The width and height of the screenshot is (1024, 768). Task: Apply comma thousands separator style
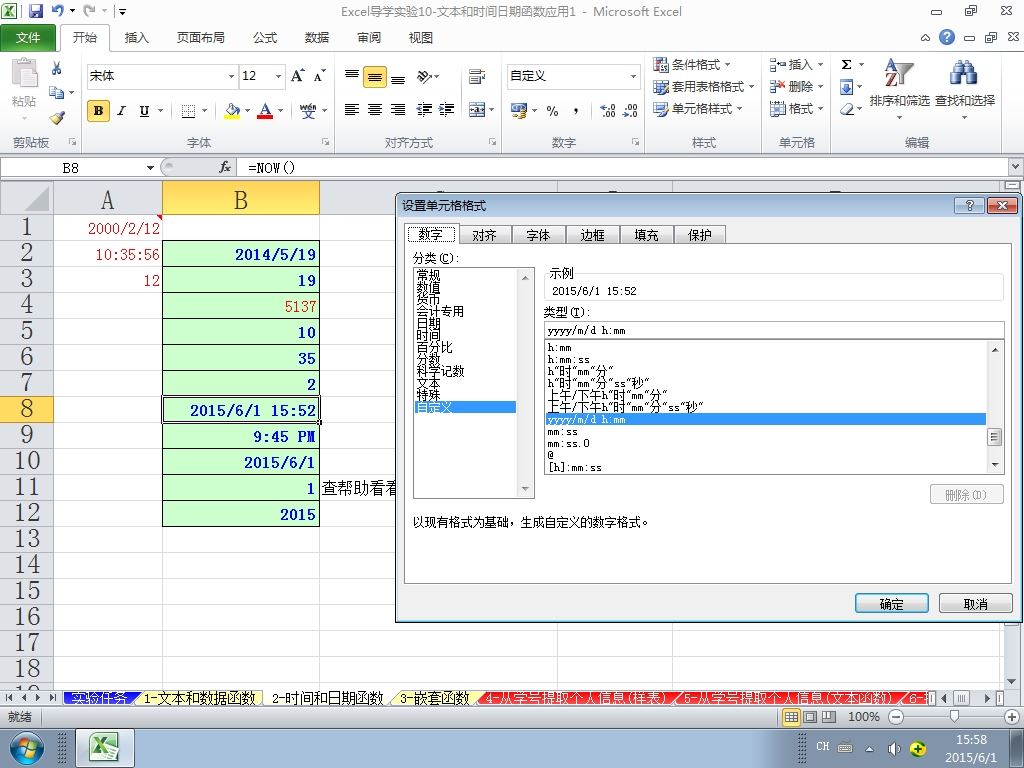click(x=575, y=110)
